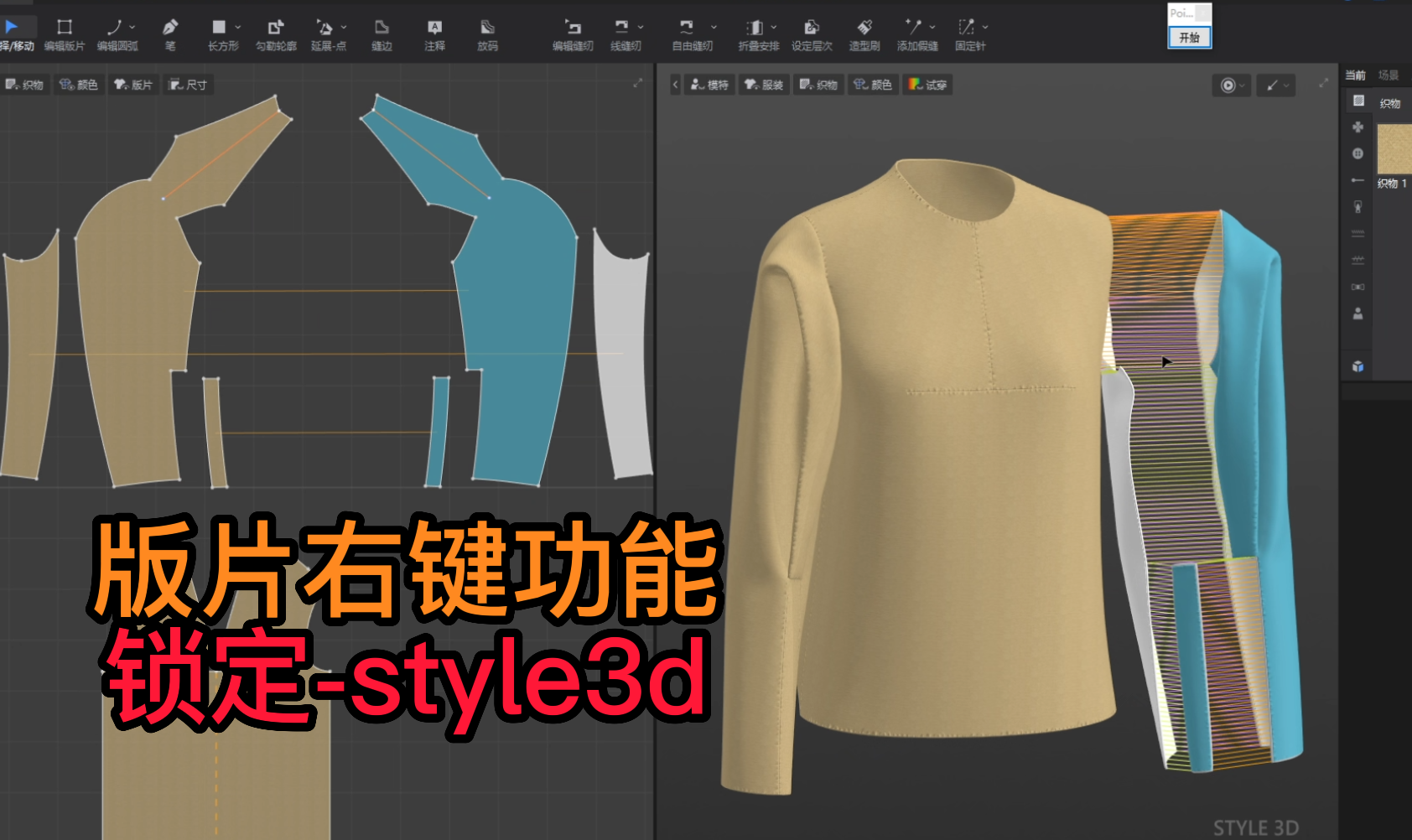Select the 缝边 seam allowance tool

382,35
